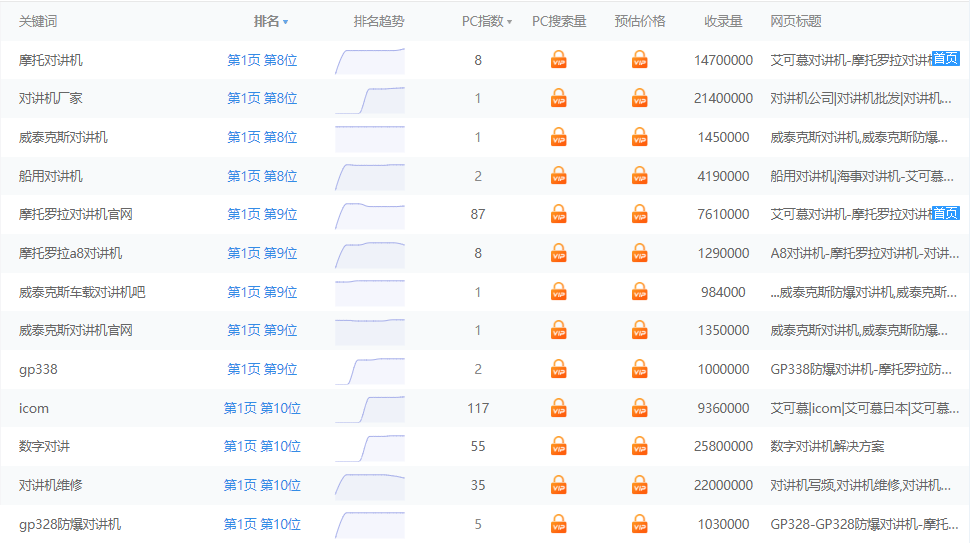Click the 首页 badge on 摩托对讲机 row

pos(945,59)
